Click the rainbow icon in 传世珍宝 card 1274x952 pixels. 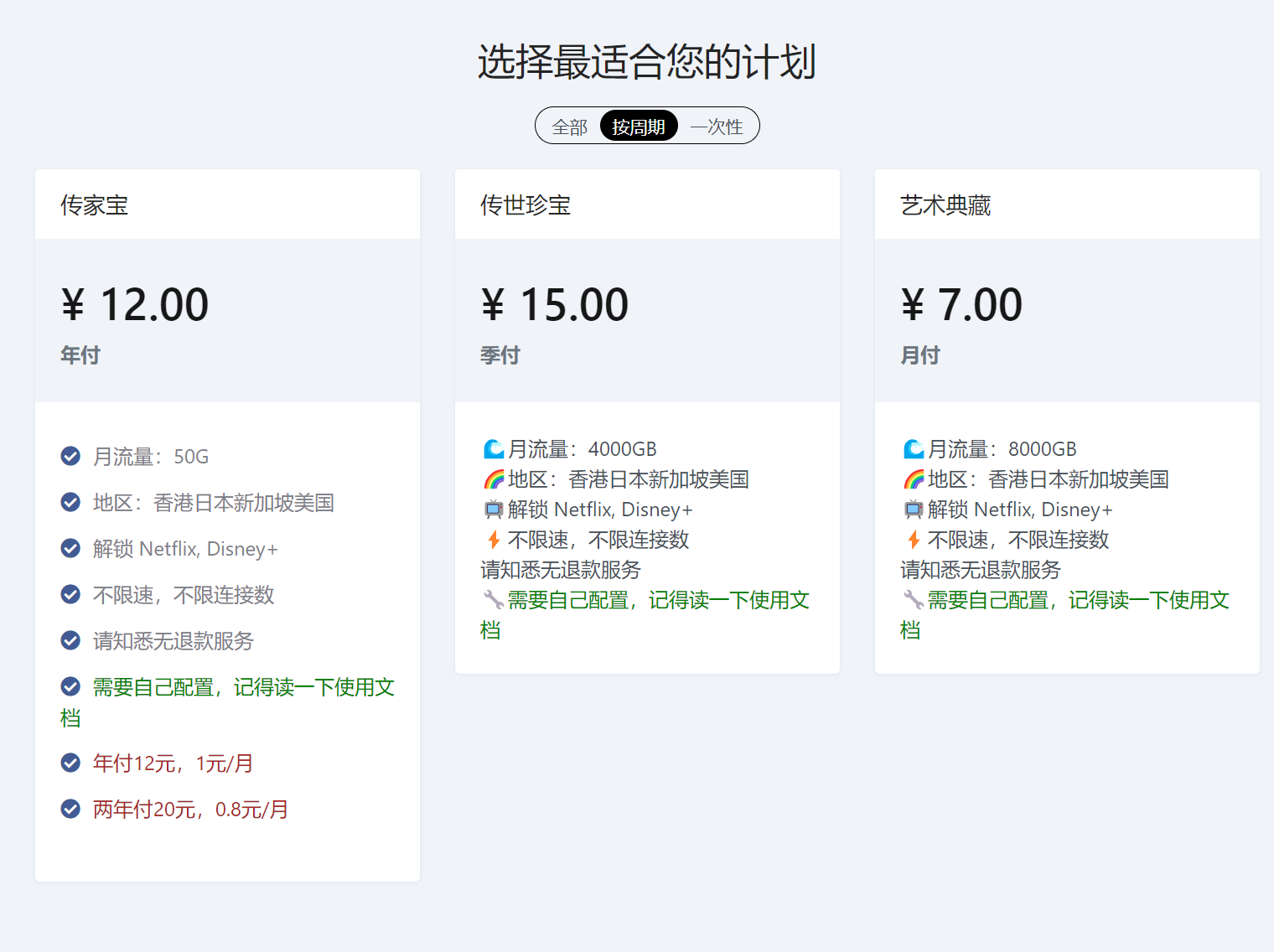[494, 479]
